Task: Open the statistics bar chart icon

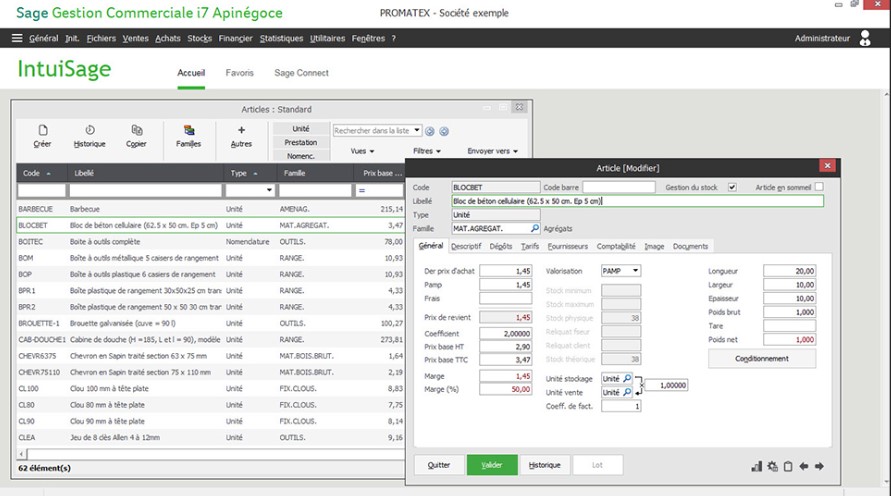Action: coord(756,466)
